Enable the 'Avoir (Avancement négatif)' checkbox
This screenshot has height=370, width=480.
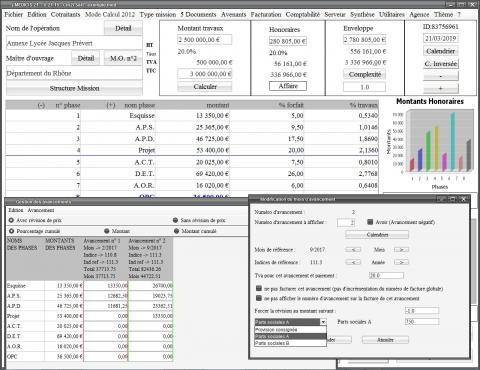pyautogui.click(x=370, y=222)
